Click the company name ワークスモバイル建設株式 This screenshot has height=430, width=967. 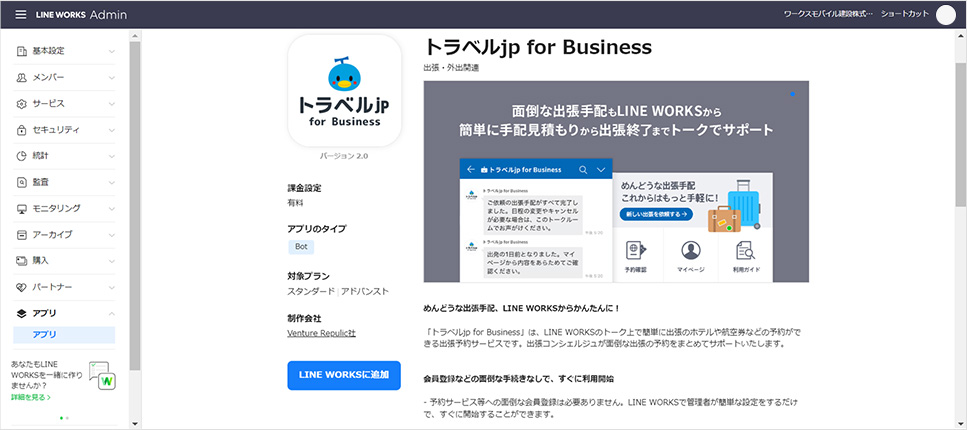pyautogui.click(x=828, y=14)
